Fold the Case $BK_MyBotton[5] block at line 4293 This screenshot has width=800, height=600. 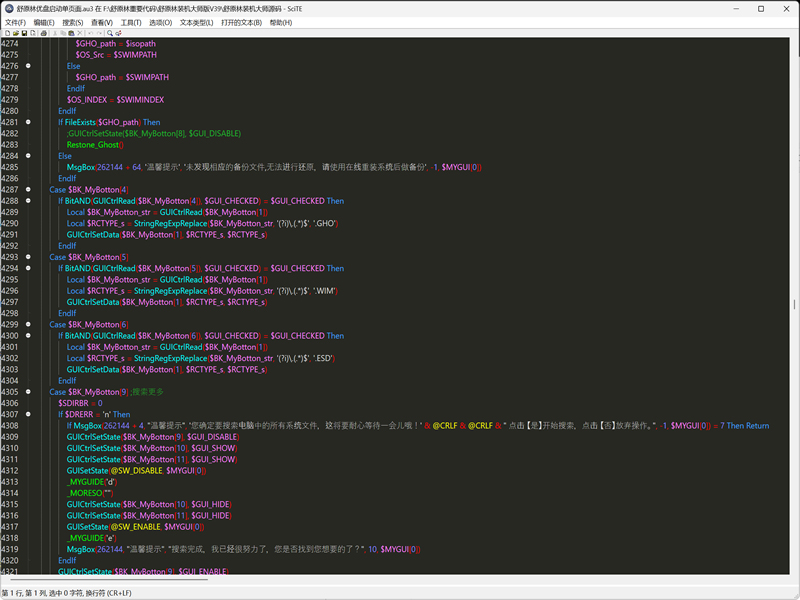tap(28, 257)
